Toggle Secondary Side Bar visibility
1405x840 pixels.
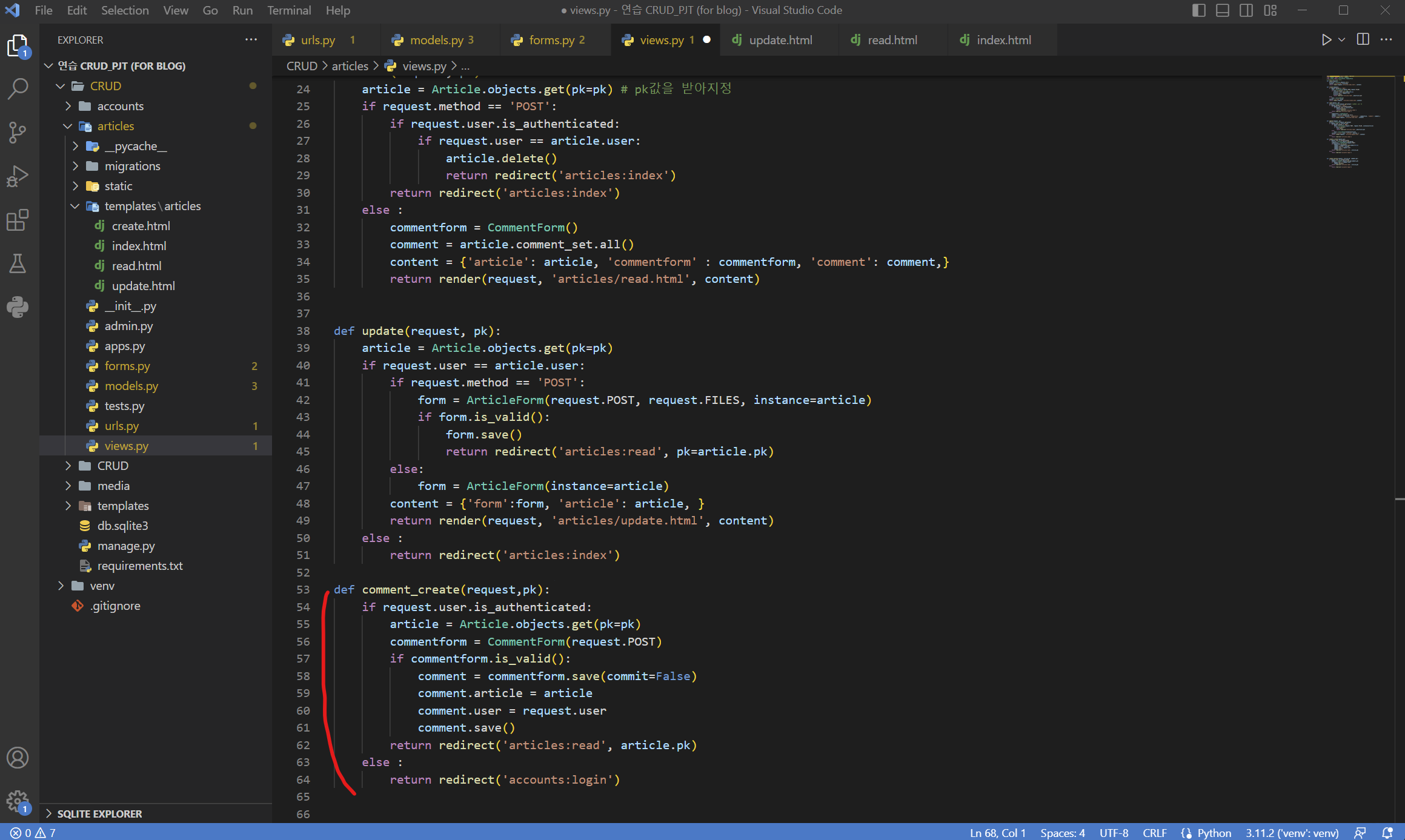1246,10
